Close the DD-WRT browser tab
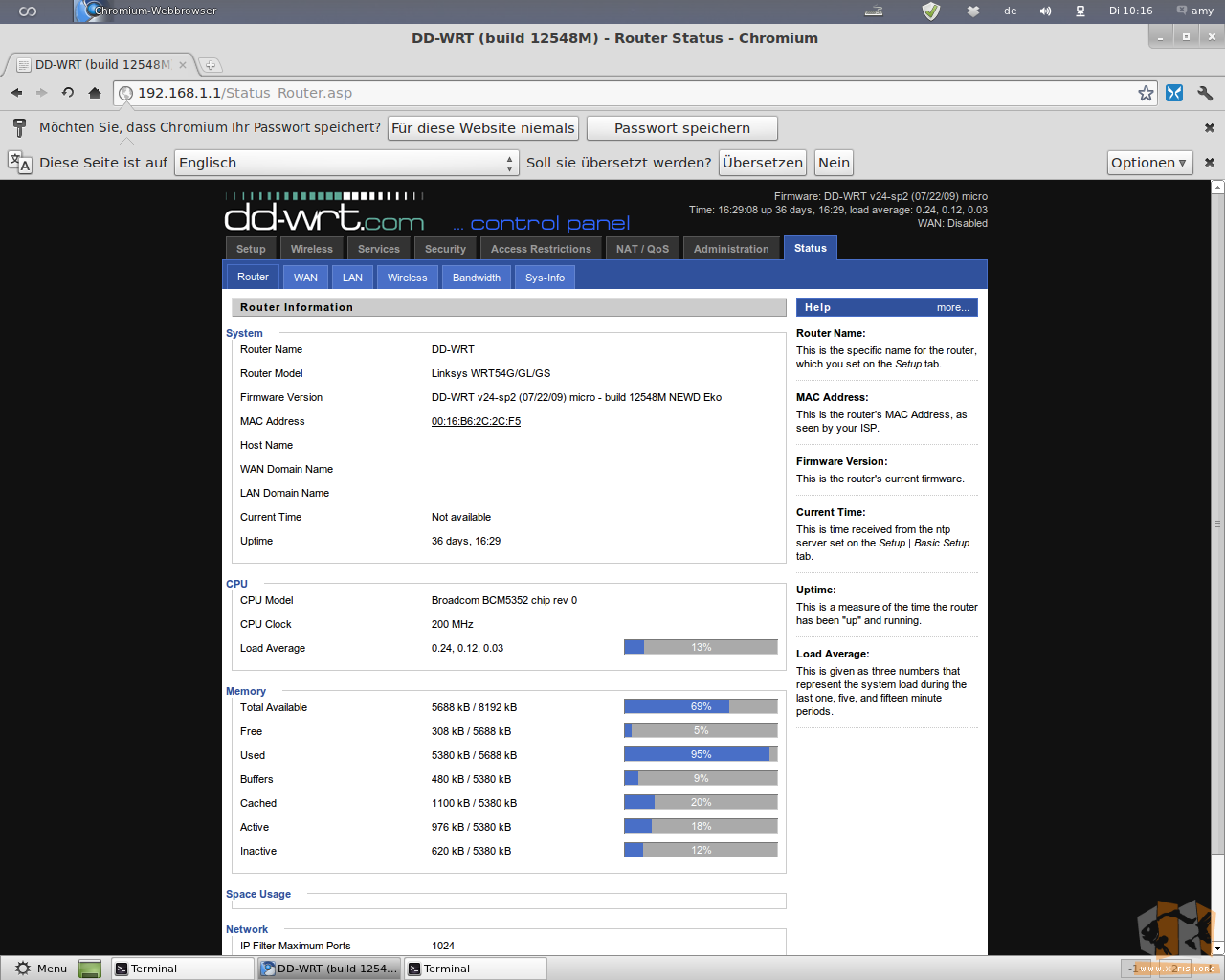The width and height of the screenshot is (1225, 980). pos(183,65)
